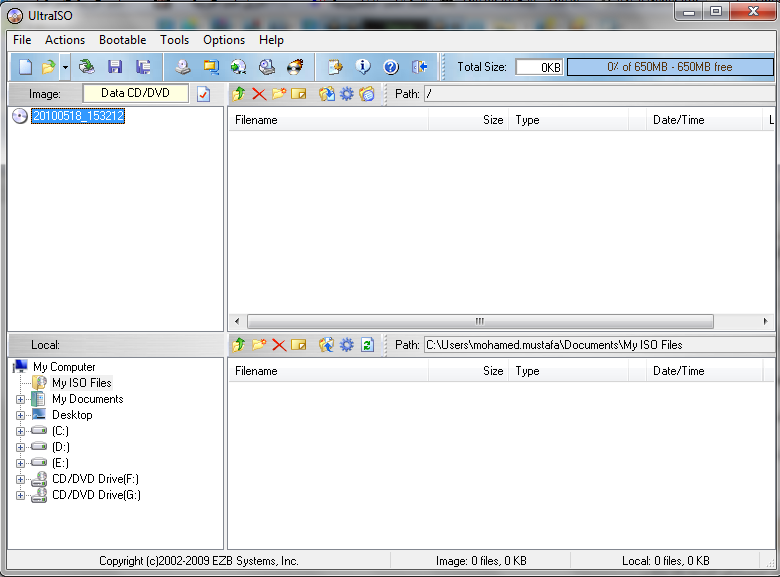Click the 650MB capacity bar
This screenshot has width=780, height=577.
(670, 67)
